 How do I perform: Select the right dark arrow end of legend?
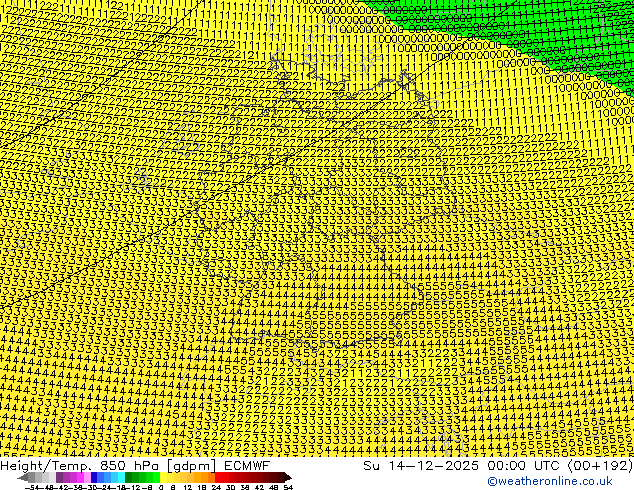(288, 477)
